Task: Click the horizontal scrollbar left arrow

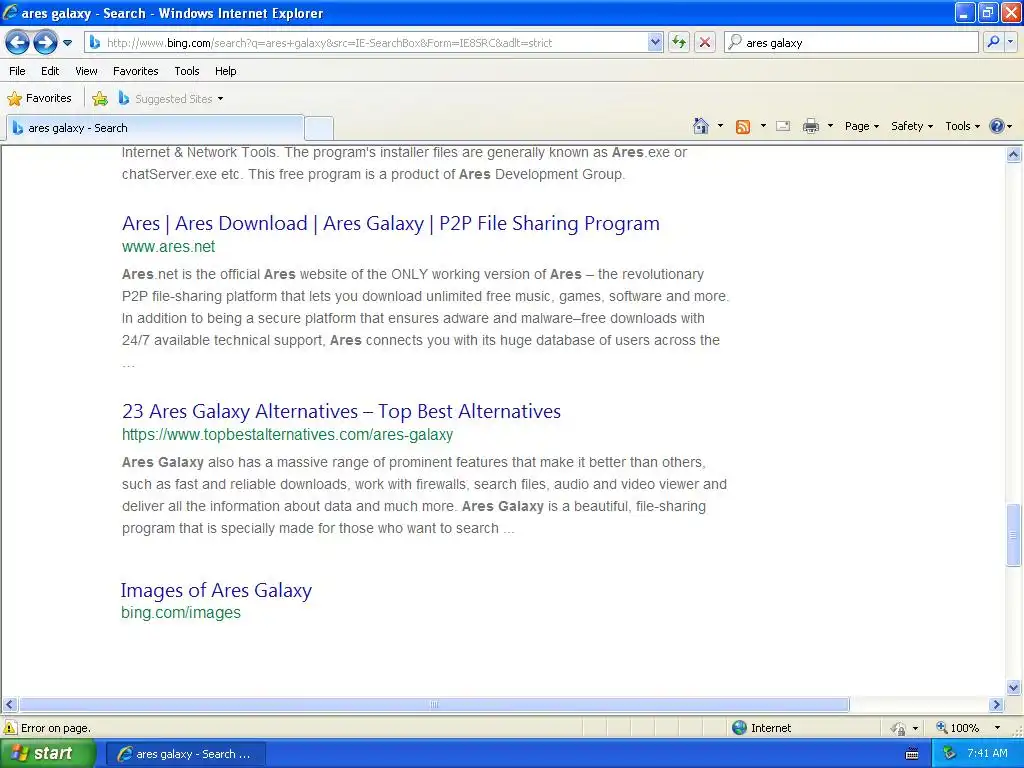Action: point(9,705)
